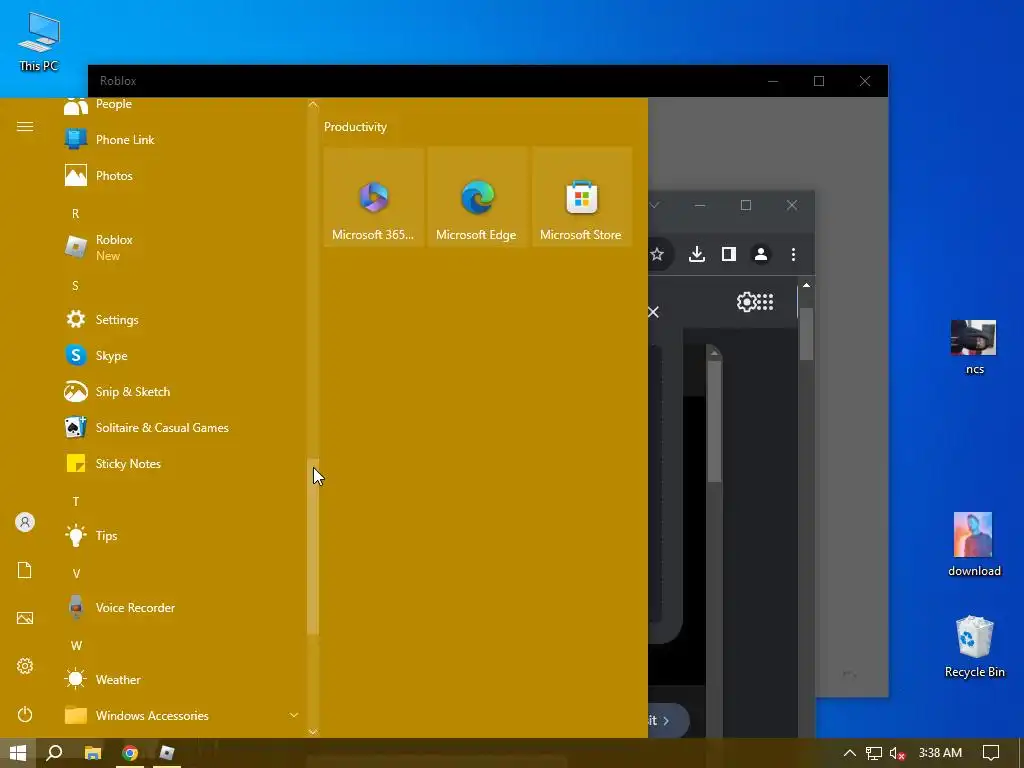Open Settings gear in Start sidebar
This screenshot has width=1024, height=768.
[x=25, y=666]
